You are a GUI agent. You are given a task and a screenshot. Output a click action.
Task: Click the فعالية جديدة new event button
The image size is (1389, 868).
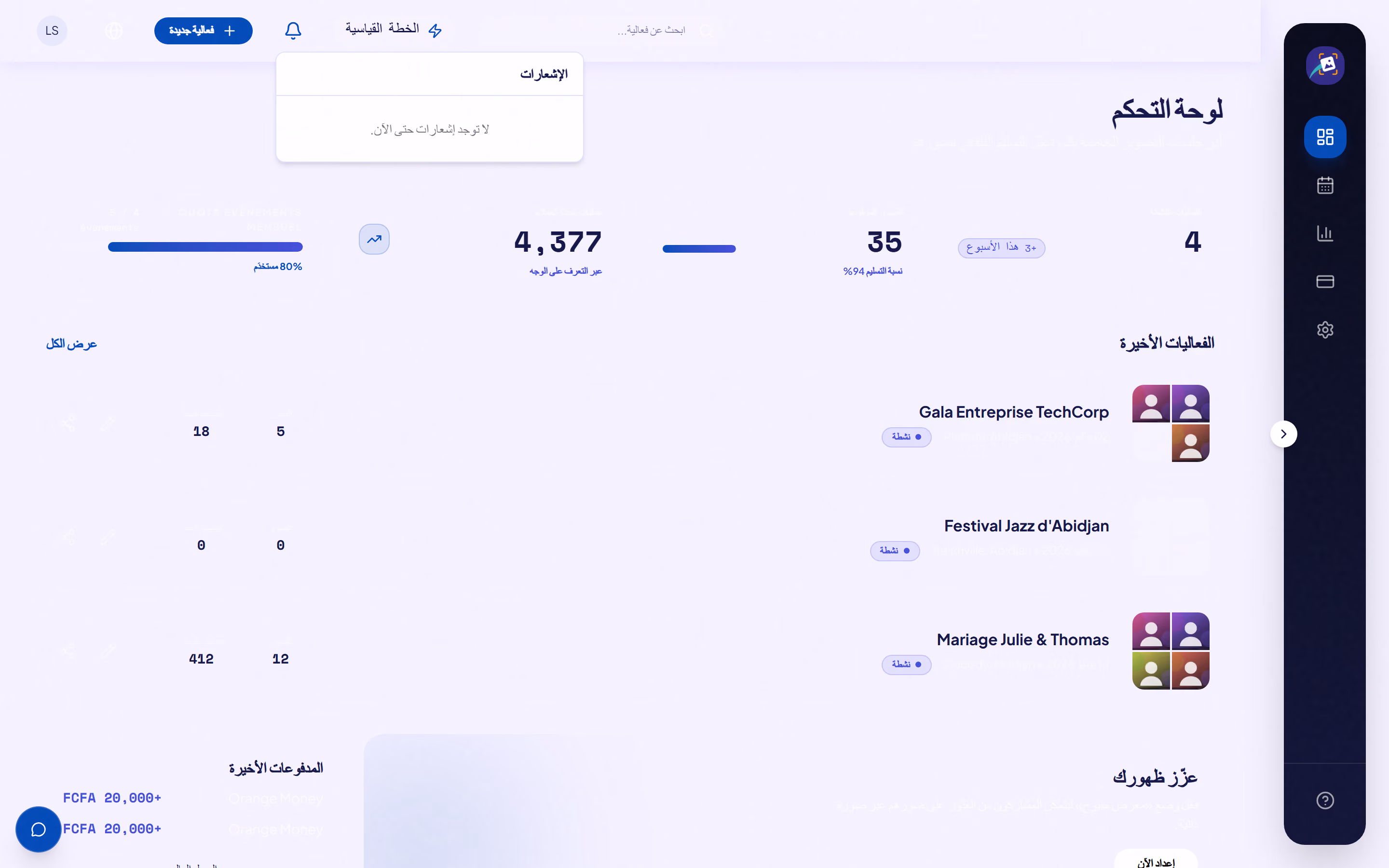click(203, 30)
